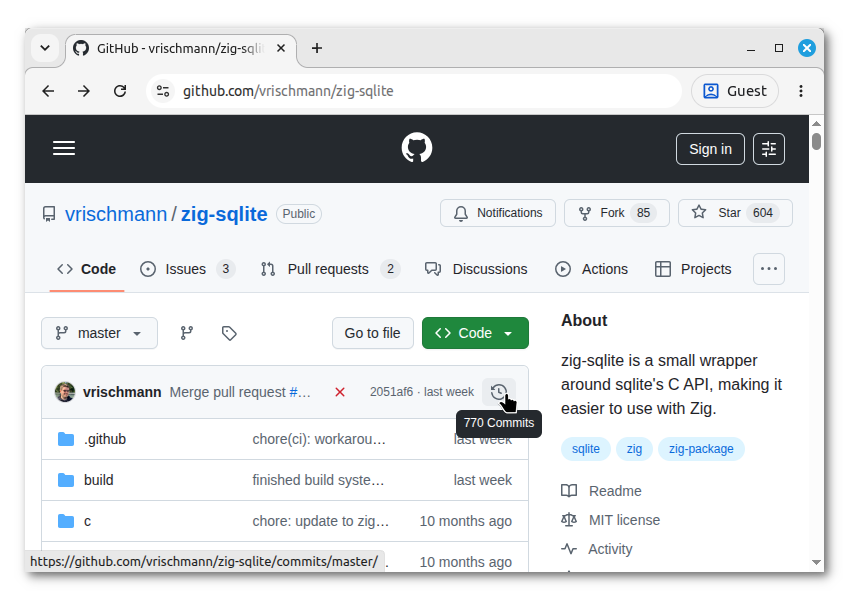
Task: Fork the repository
Action: [x=616, y=213]
